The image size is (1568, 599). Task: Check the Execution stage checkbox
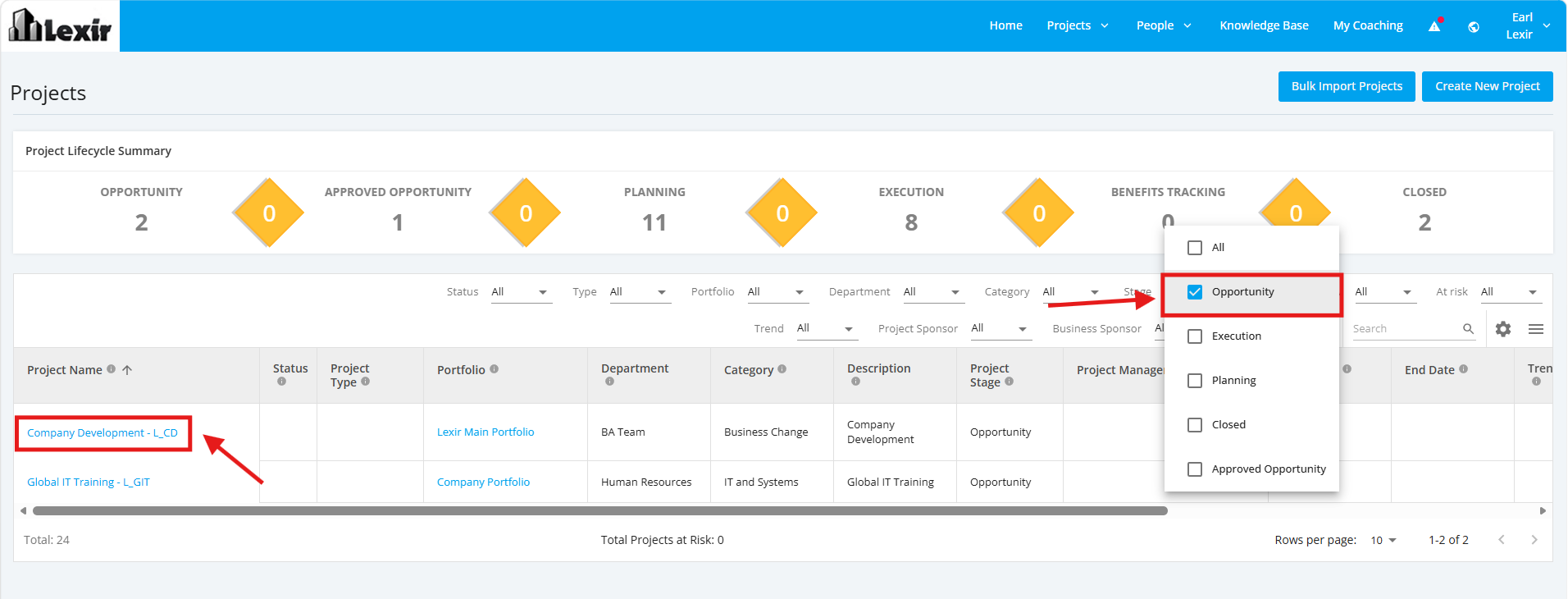pos(1195,336)
